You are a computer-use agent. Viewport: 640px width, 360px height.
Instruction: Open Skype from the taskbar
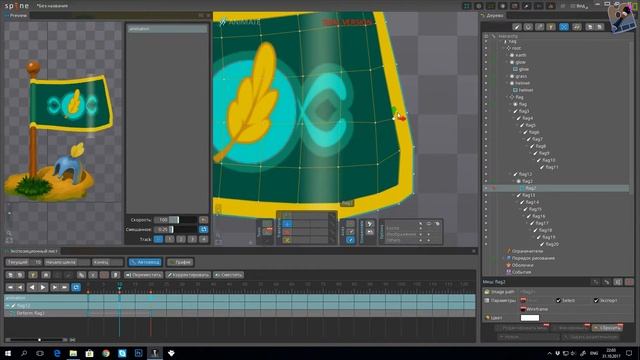tap(122, 353)
